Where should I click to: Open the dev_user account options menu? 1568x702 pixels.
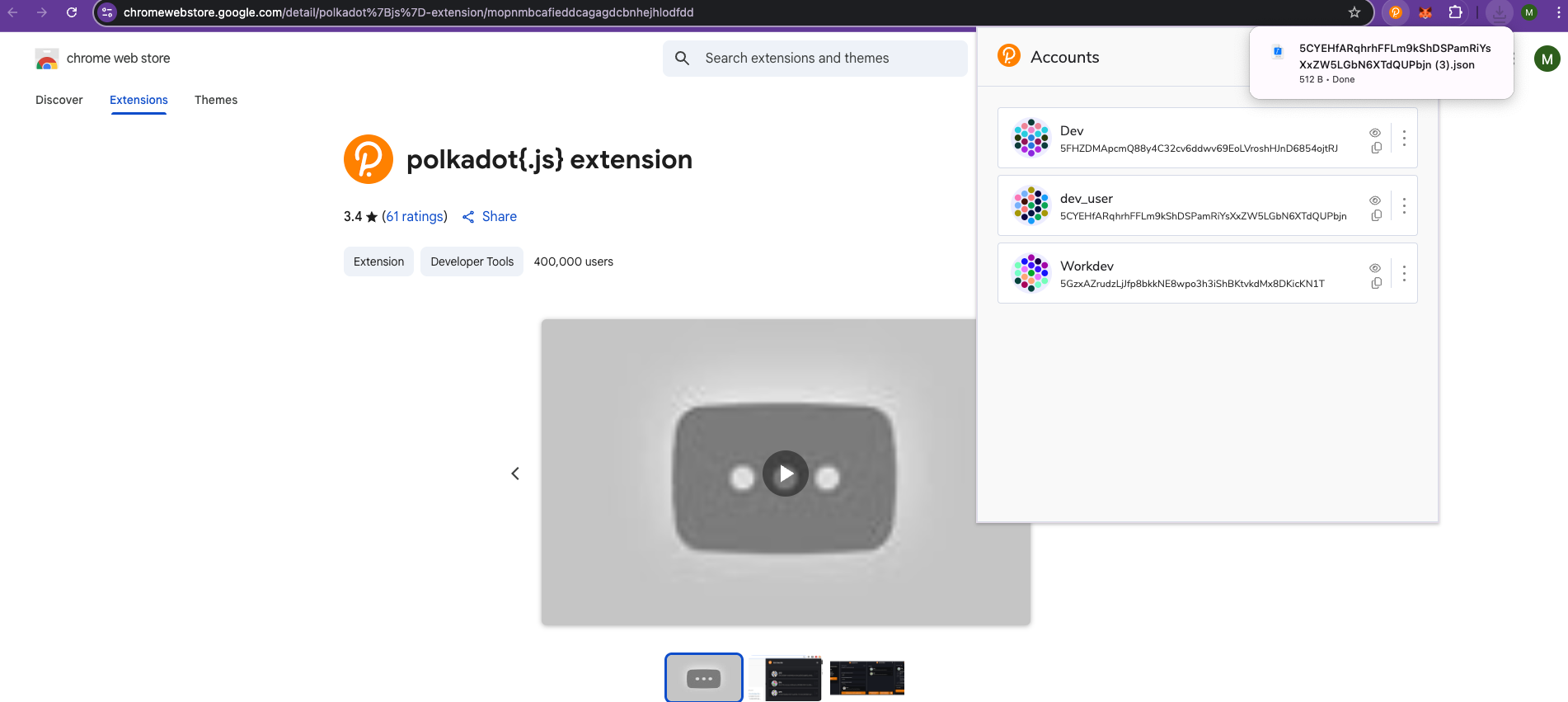tap(1404, 205)
